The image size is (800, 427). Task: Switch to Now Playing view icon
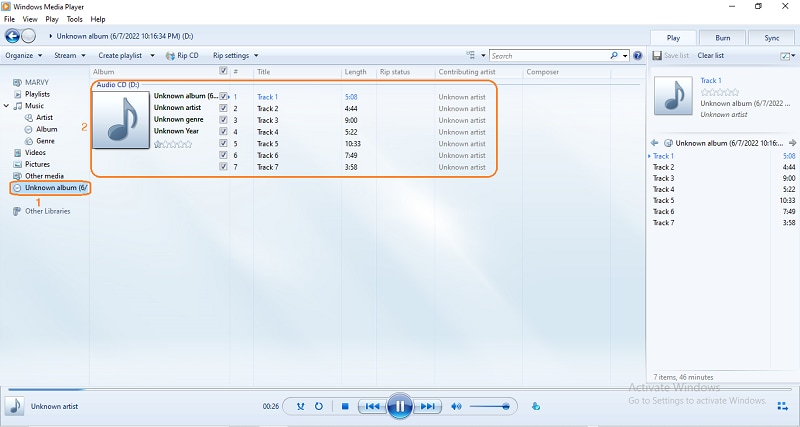(782, 406)
